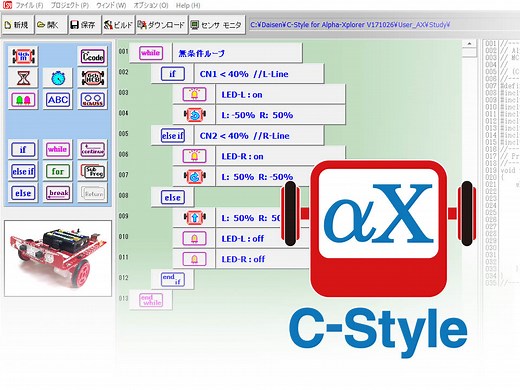Select the C code block icon
Screen dimensions: 520x390
[x=92, y=56]
